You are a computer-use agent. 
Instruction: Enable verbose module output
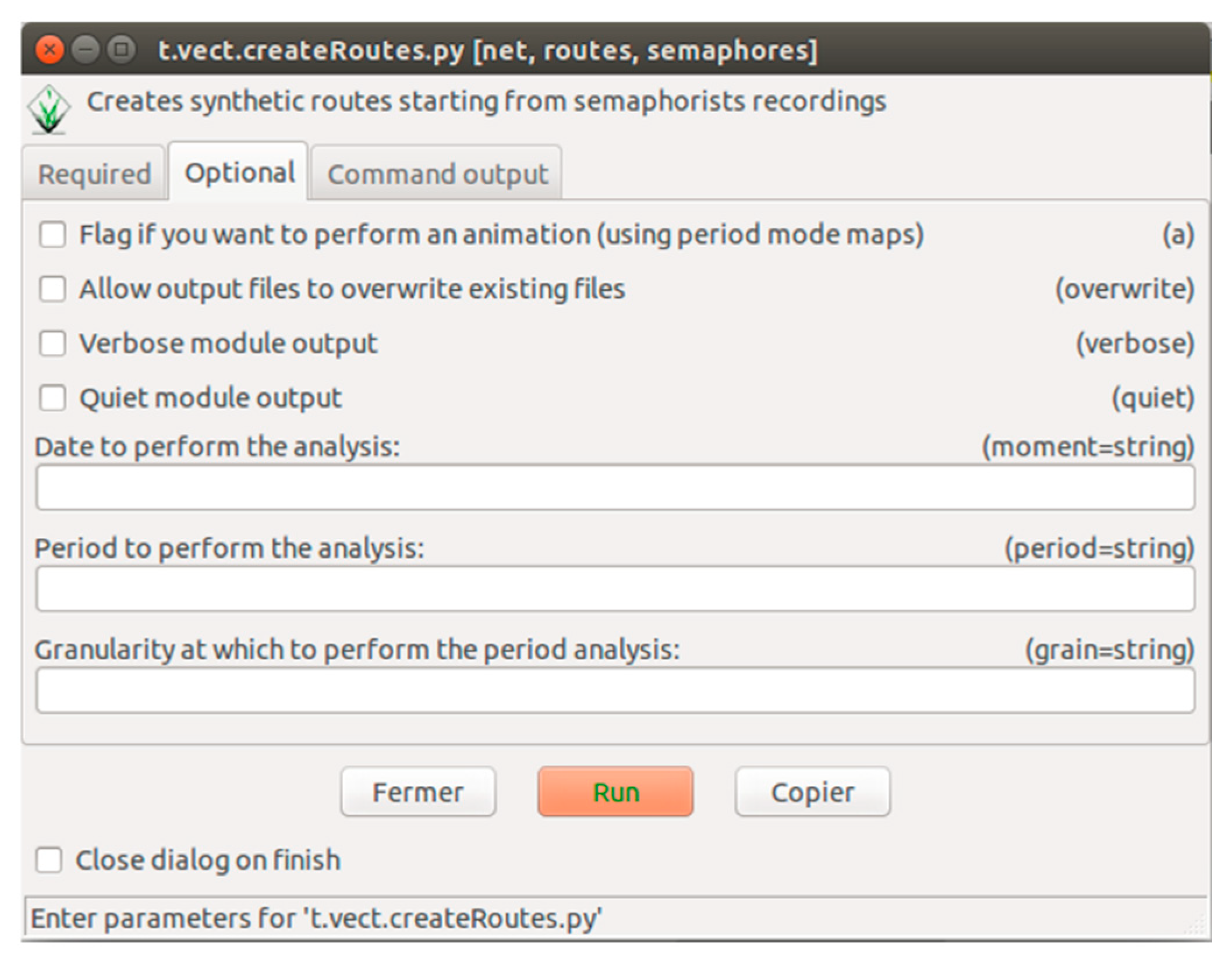click(52, 343)
